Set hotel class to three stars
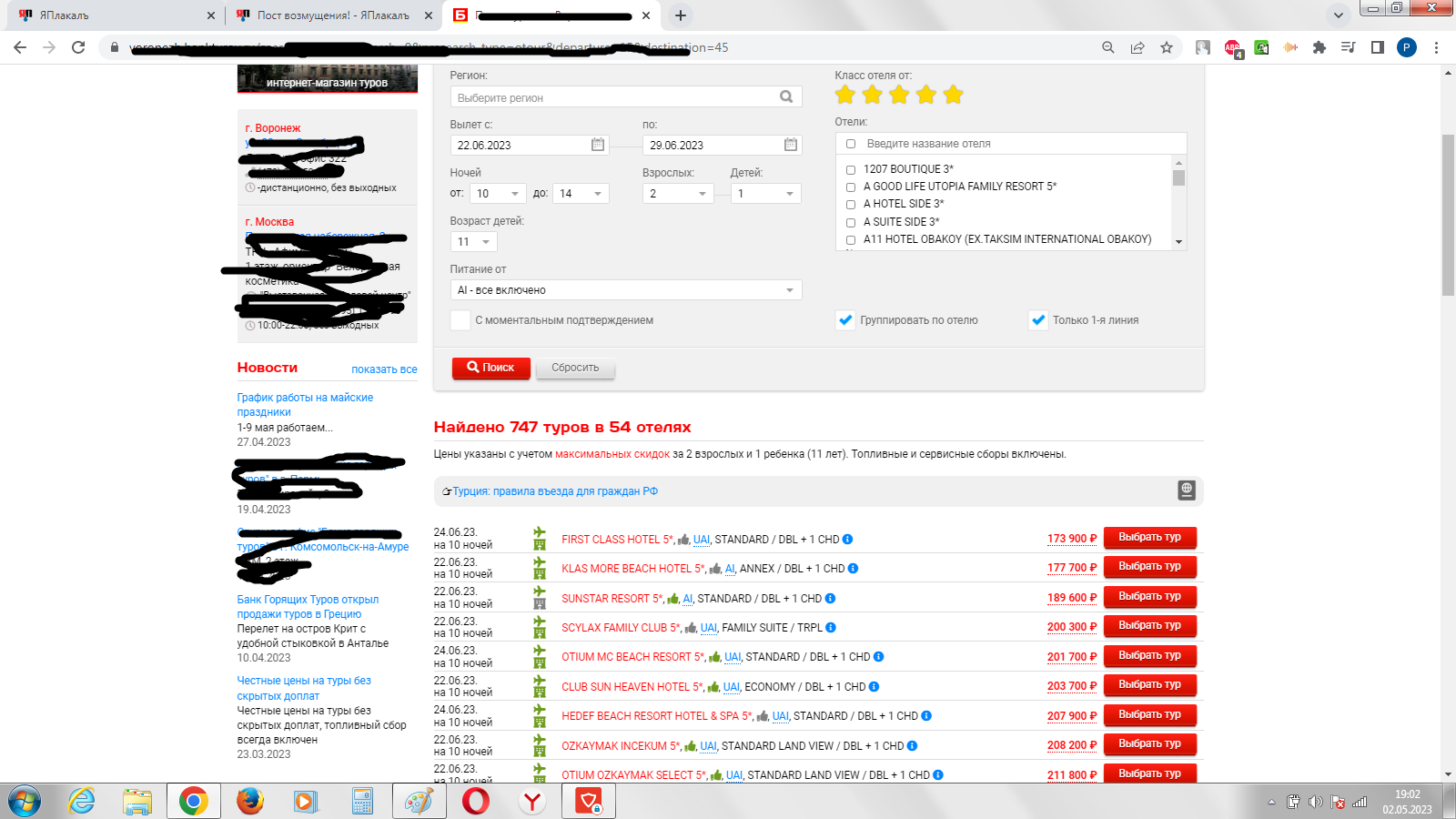 pos(899,95)
